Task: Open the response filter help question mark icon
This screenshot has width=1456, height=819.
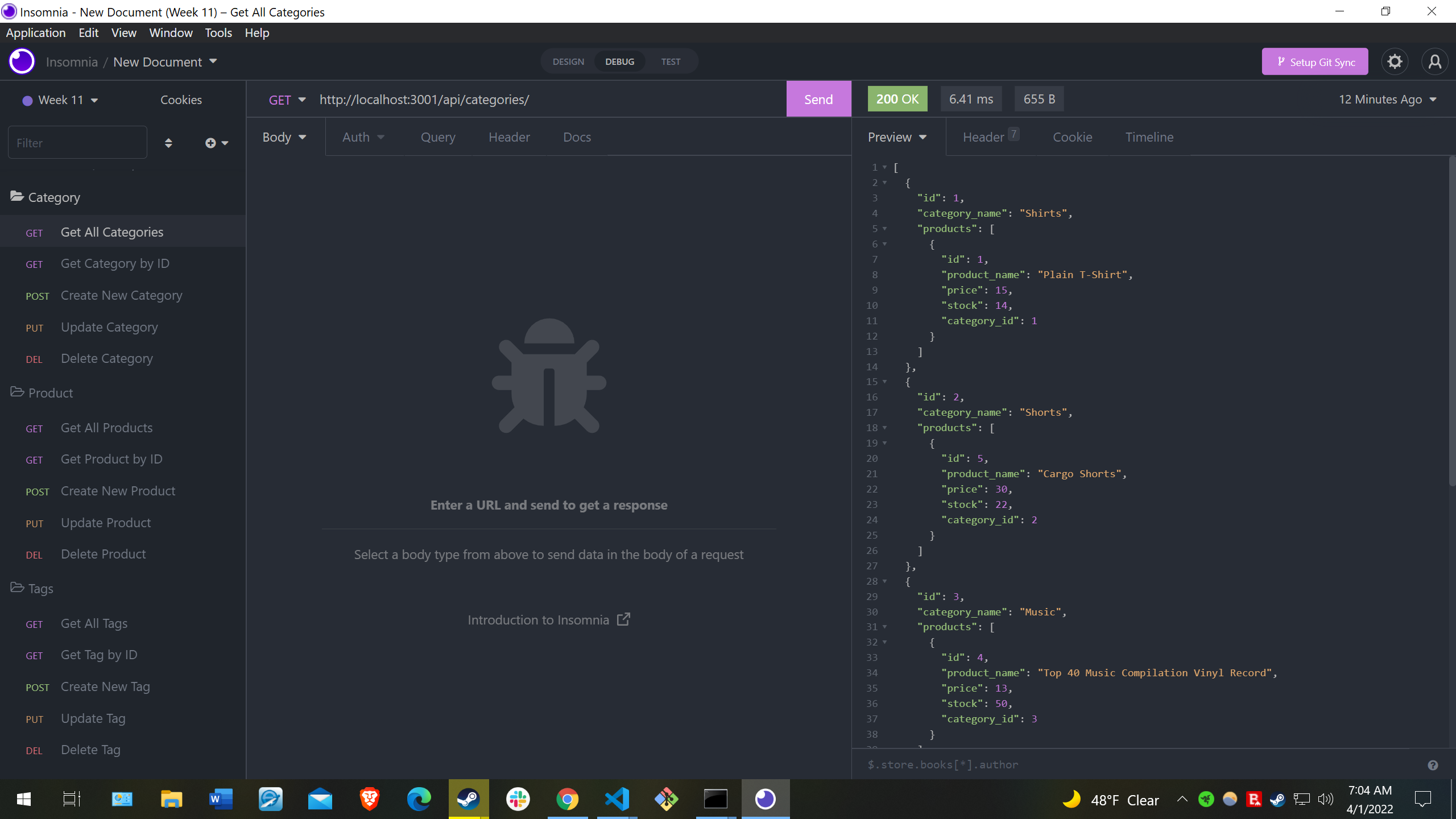Action: [1434, 764]
